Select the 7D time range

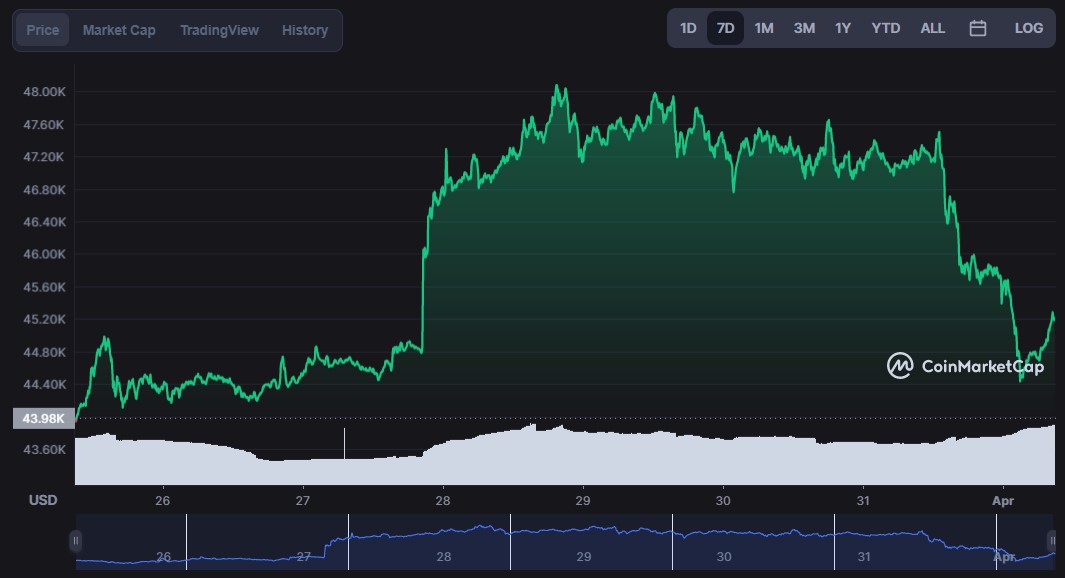coord(725,29)
